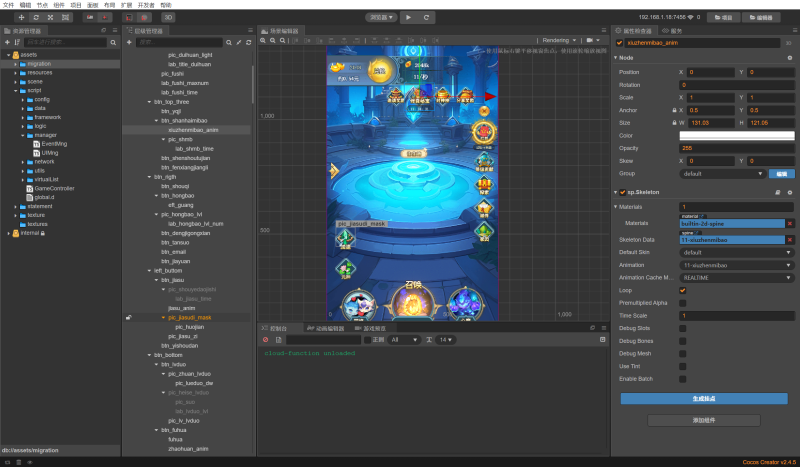Image resolution: width=800 pixels, height=467 pixels.
Task: Enable Use Tint checkbox
Action: [683, 366]
